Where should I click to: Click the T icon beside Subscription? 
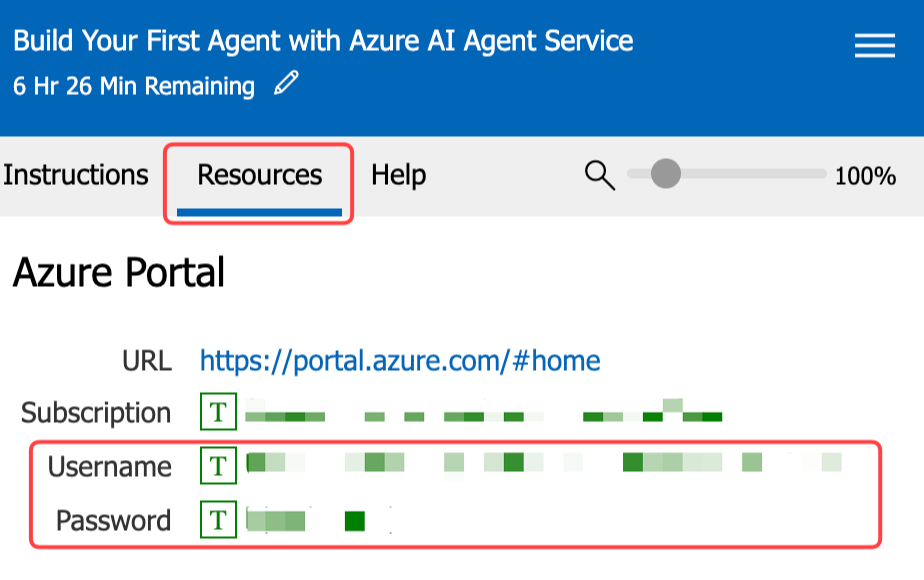tap(217, 412)
